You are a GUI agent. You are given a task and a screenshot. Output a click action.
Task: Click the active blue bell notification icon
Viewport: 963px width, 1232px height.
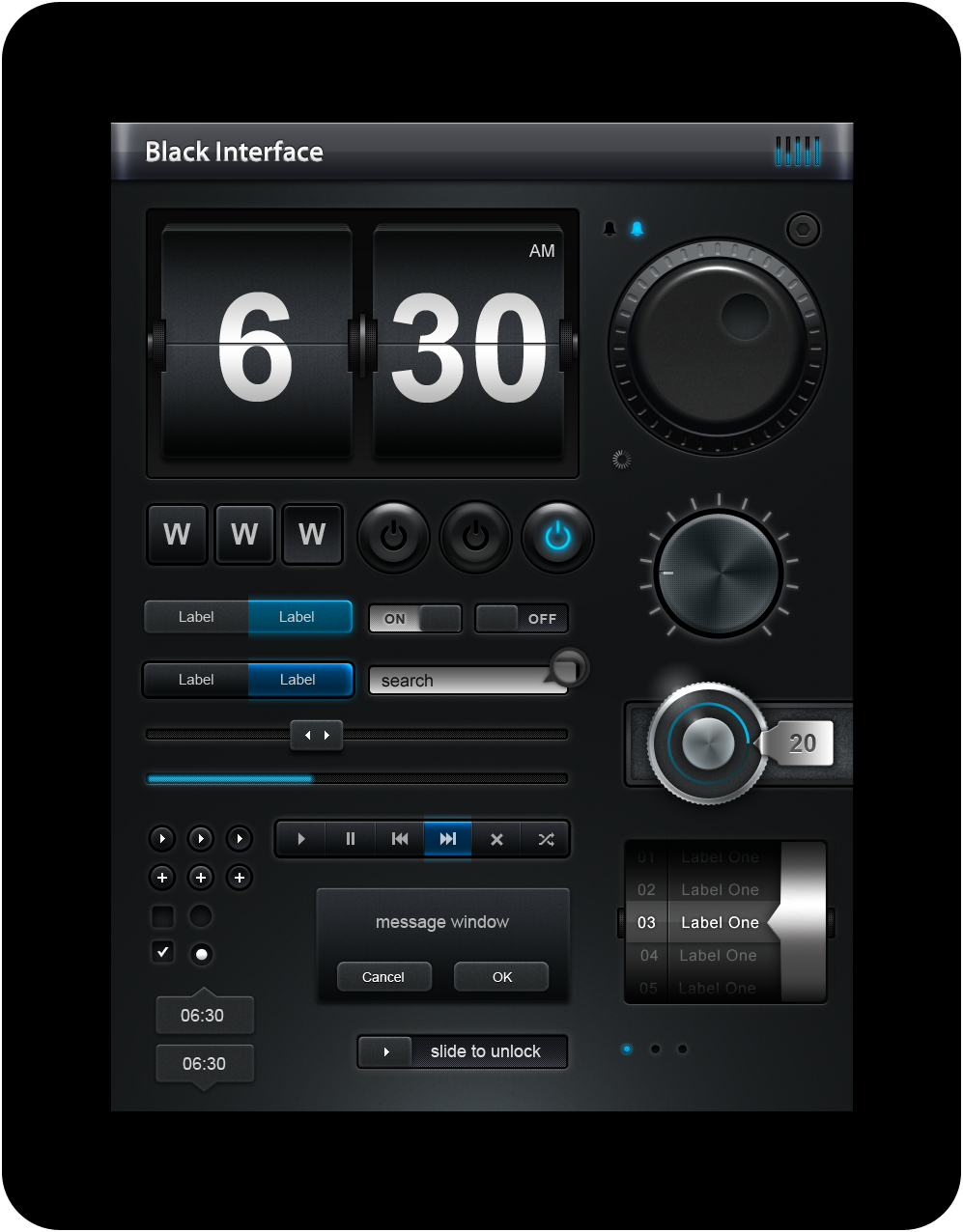[638, 228]
